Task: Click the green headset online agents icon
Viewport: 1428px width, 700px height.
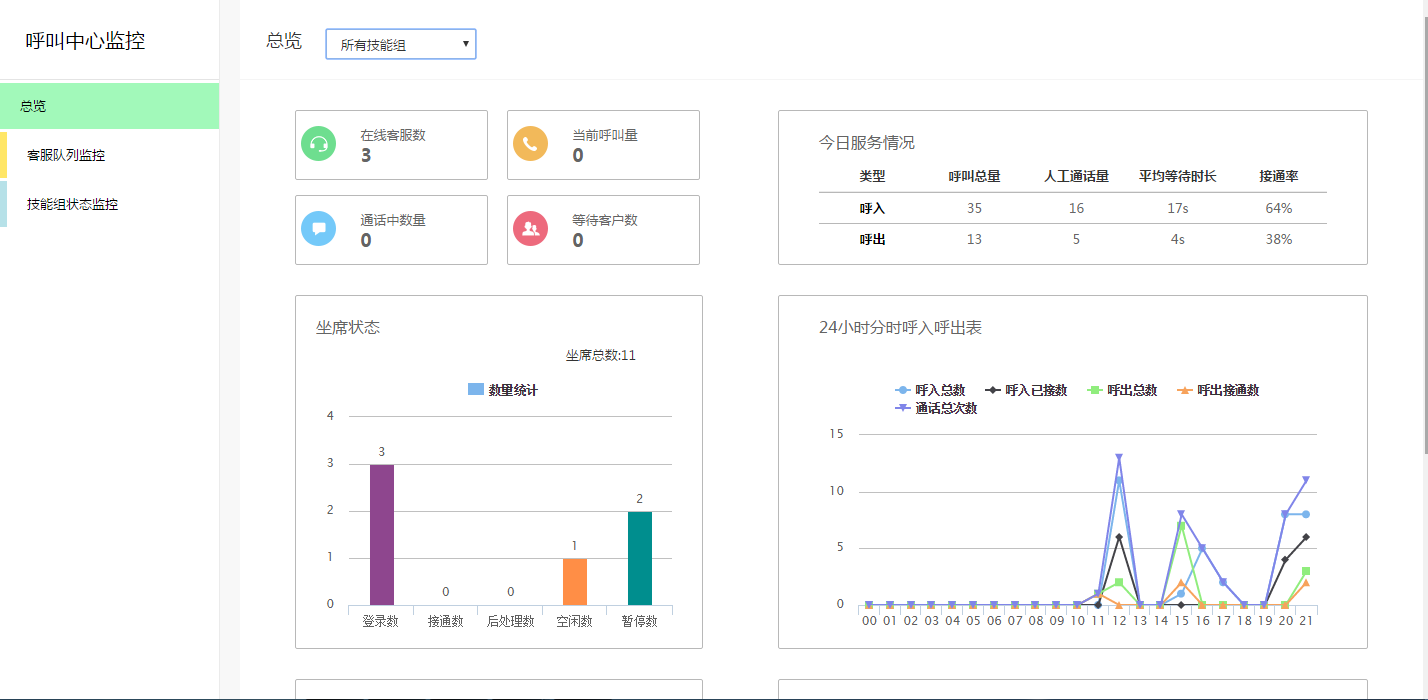Action: coord(319,144)
